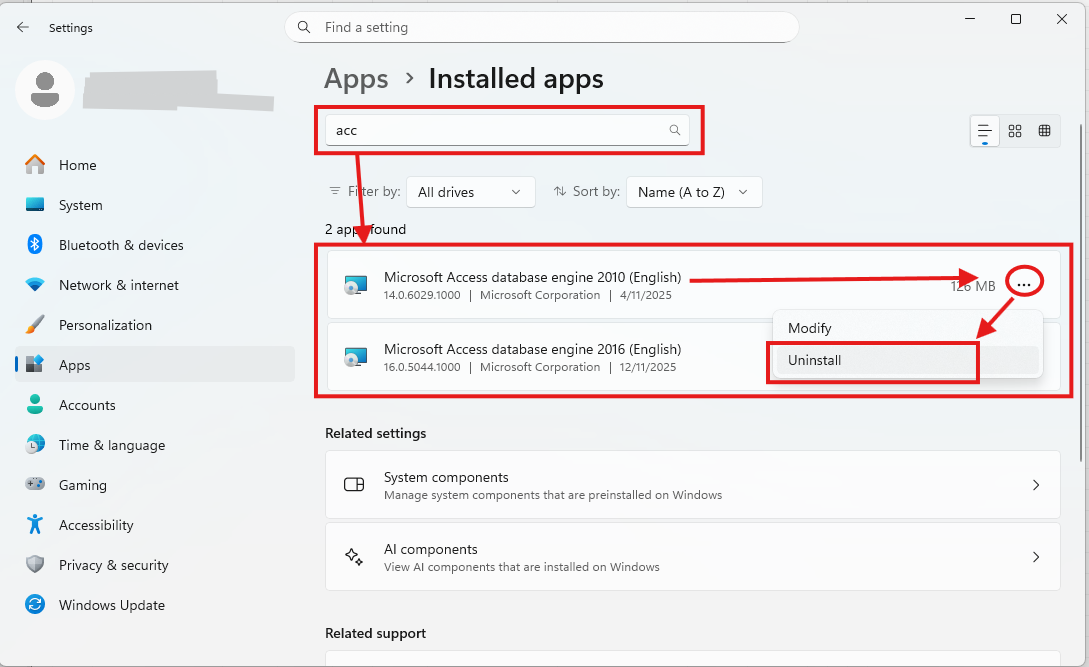Image resolution: width=1089 pixels, height=667 pixels.
Task: Open the Personalization brush icon
Action: click(x=34, y=325)
